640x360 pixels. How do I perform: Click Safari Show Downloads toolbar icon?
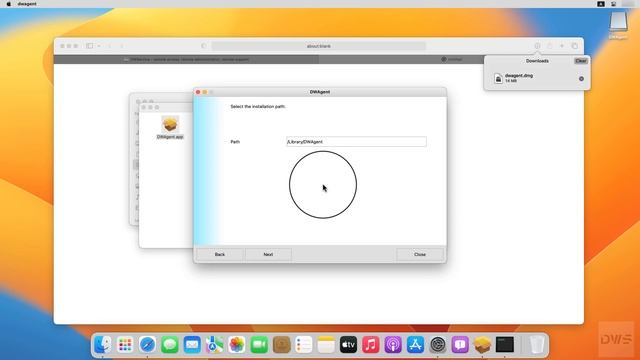pyautogui.click(x=537, y=46)
